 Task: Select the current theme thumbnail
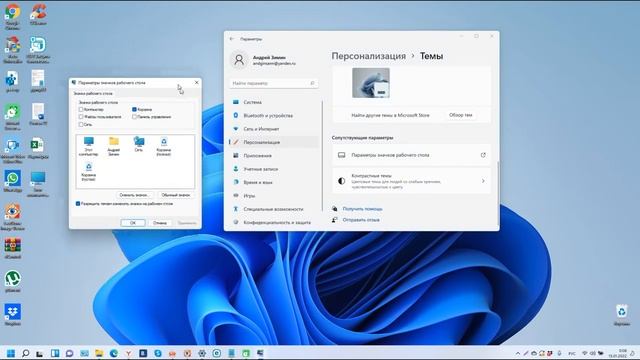(x=371, y=83)
